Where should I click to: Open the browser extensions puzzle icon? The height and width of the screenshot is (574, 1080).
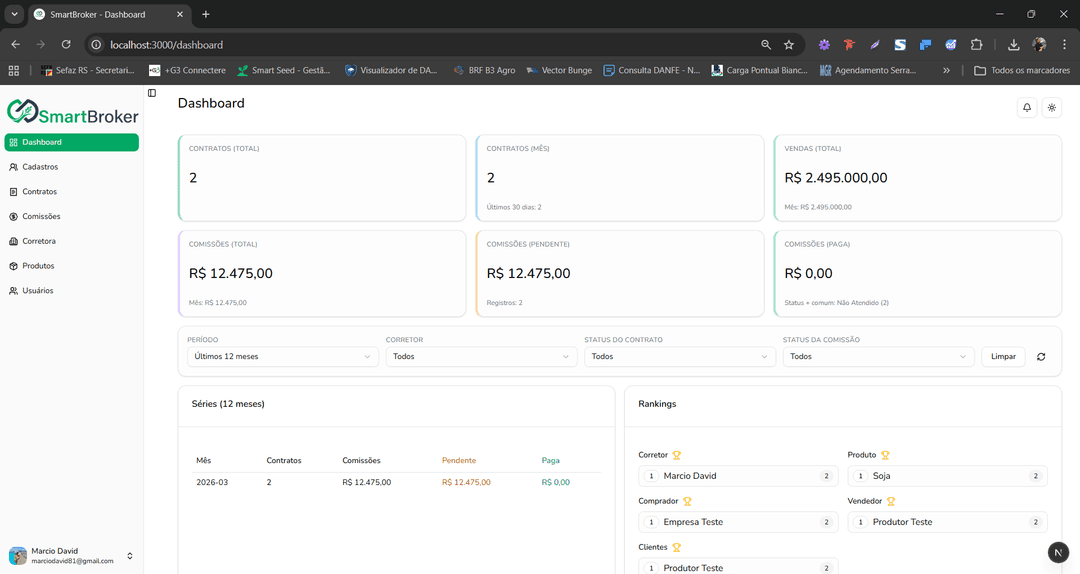(977, 45)
